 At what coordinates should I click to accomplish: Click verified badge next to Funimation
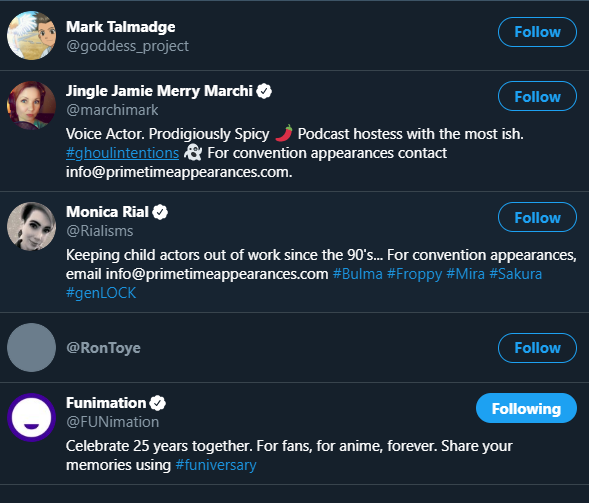[157, 403]
